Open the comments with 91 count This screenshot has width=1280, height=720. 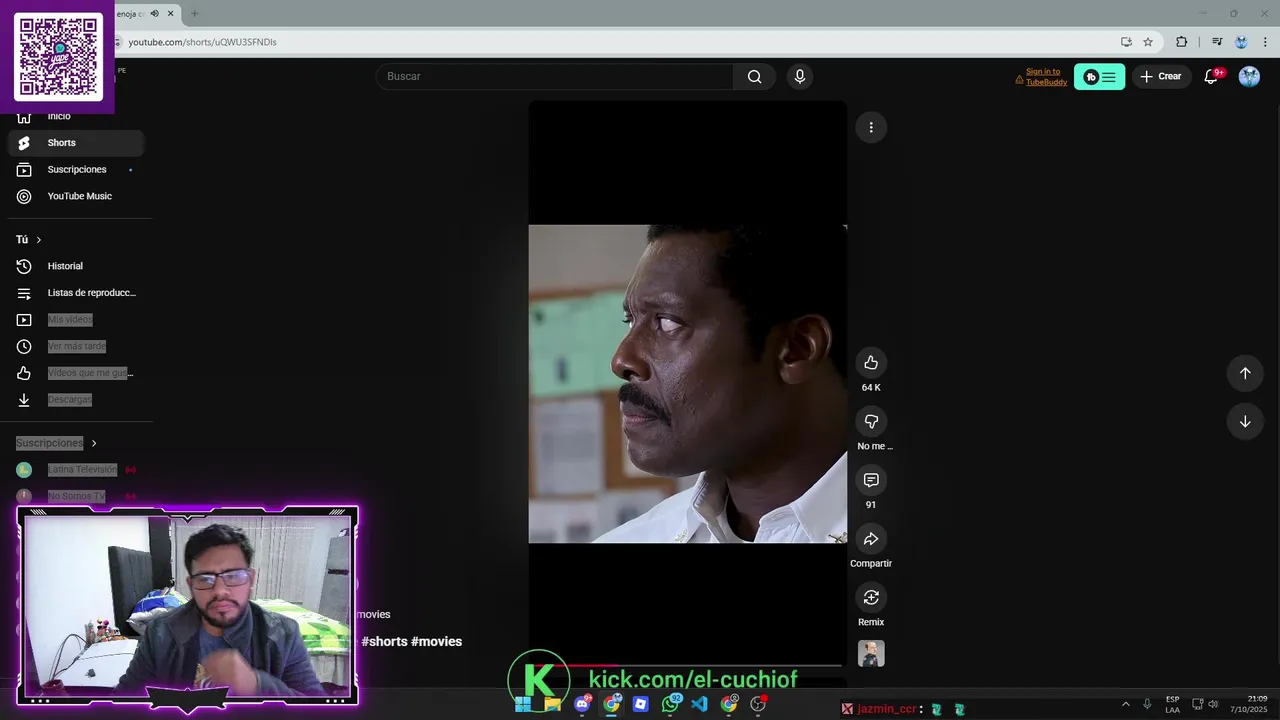[871, 480]
